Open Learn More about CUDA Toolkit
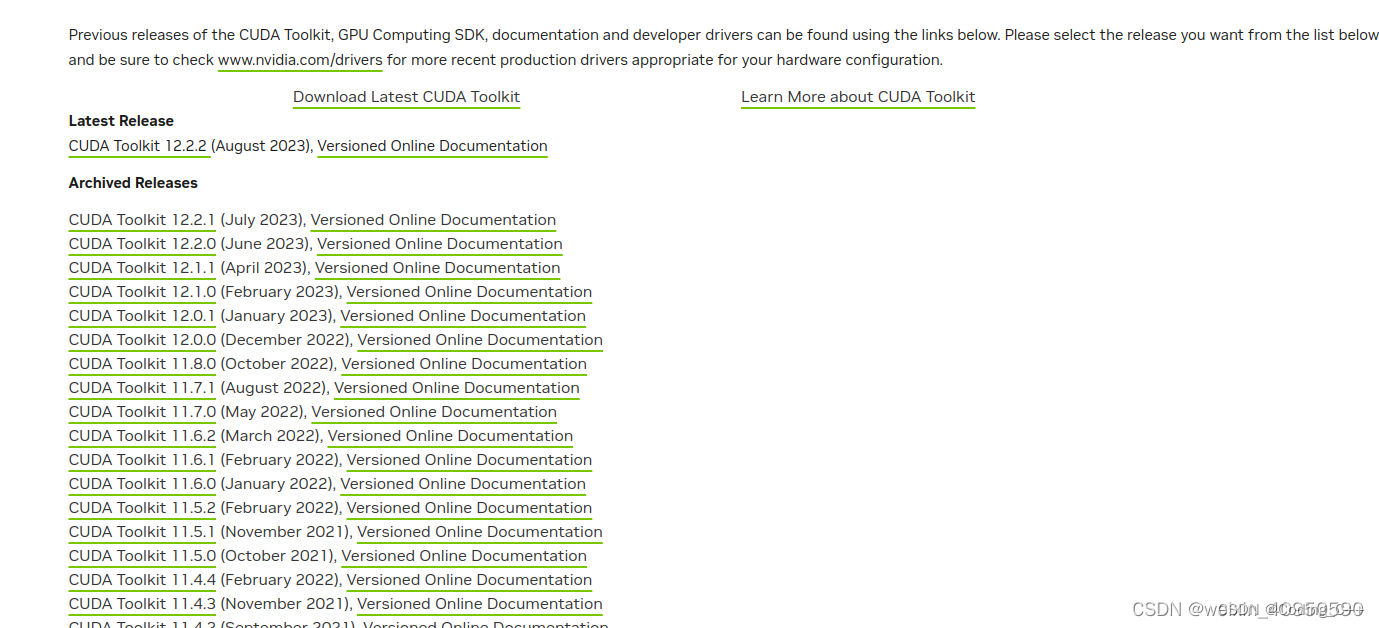 [858, 97]
